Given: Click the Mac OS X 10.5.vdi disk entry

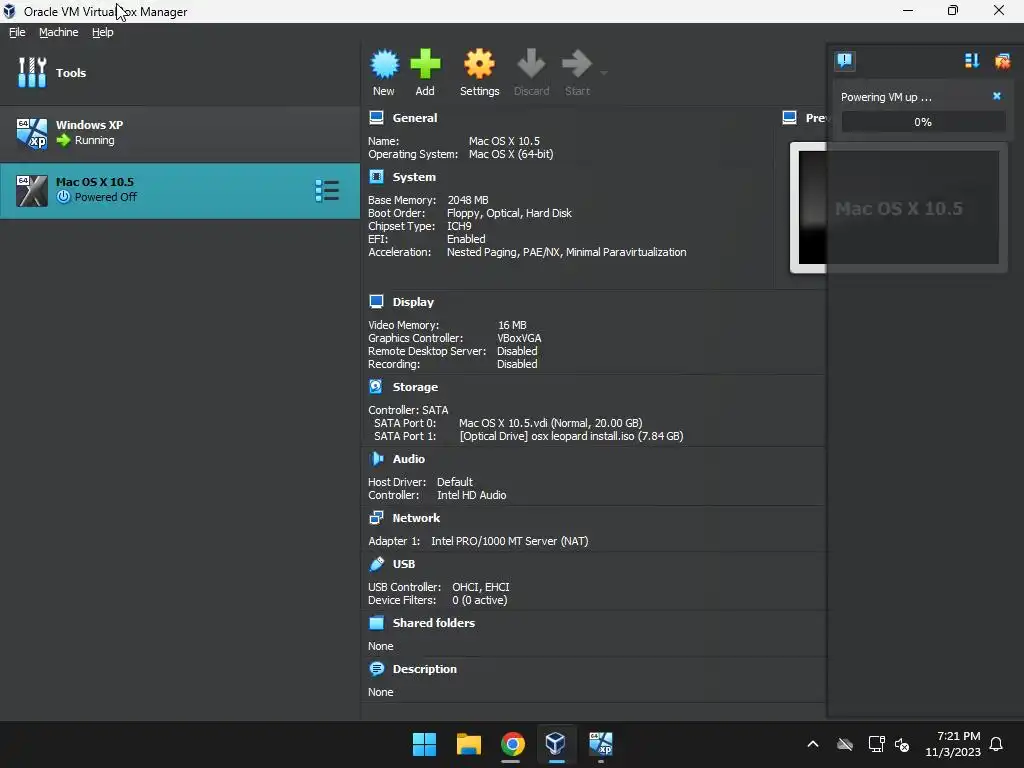Looking at the screenshot, I should click(551, 423).
